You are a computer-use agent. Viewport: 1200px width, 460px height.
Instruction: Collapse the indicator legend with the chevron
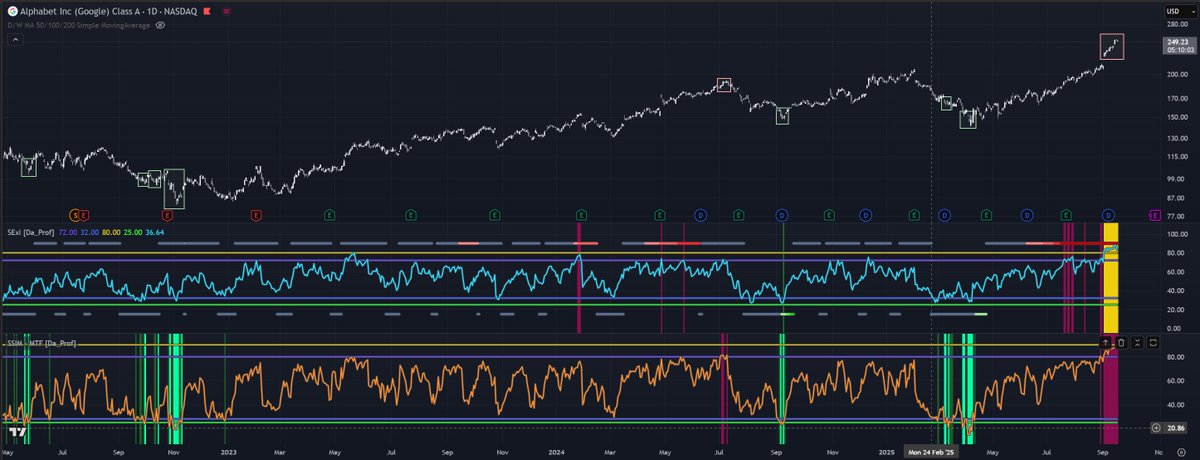click(16, 39)
